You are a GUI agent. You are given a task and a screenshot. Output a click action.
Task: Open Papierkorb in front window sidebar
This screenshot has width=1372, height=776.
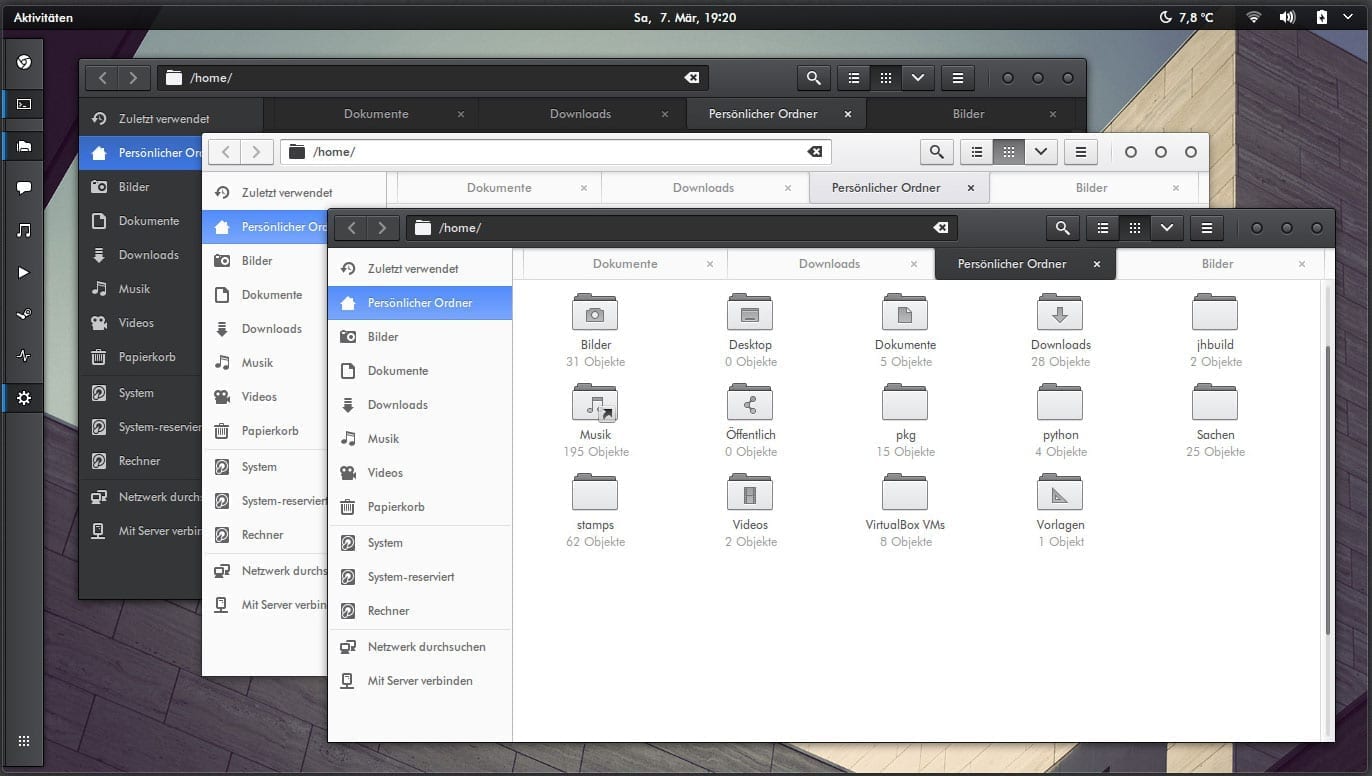(x=420, y=507)
